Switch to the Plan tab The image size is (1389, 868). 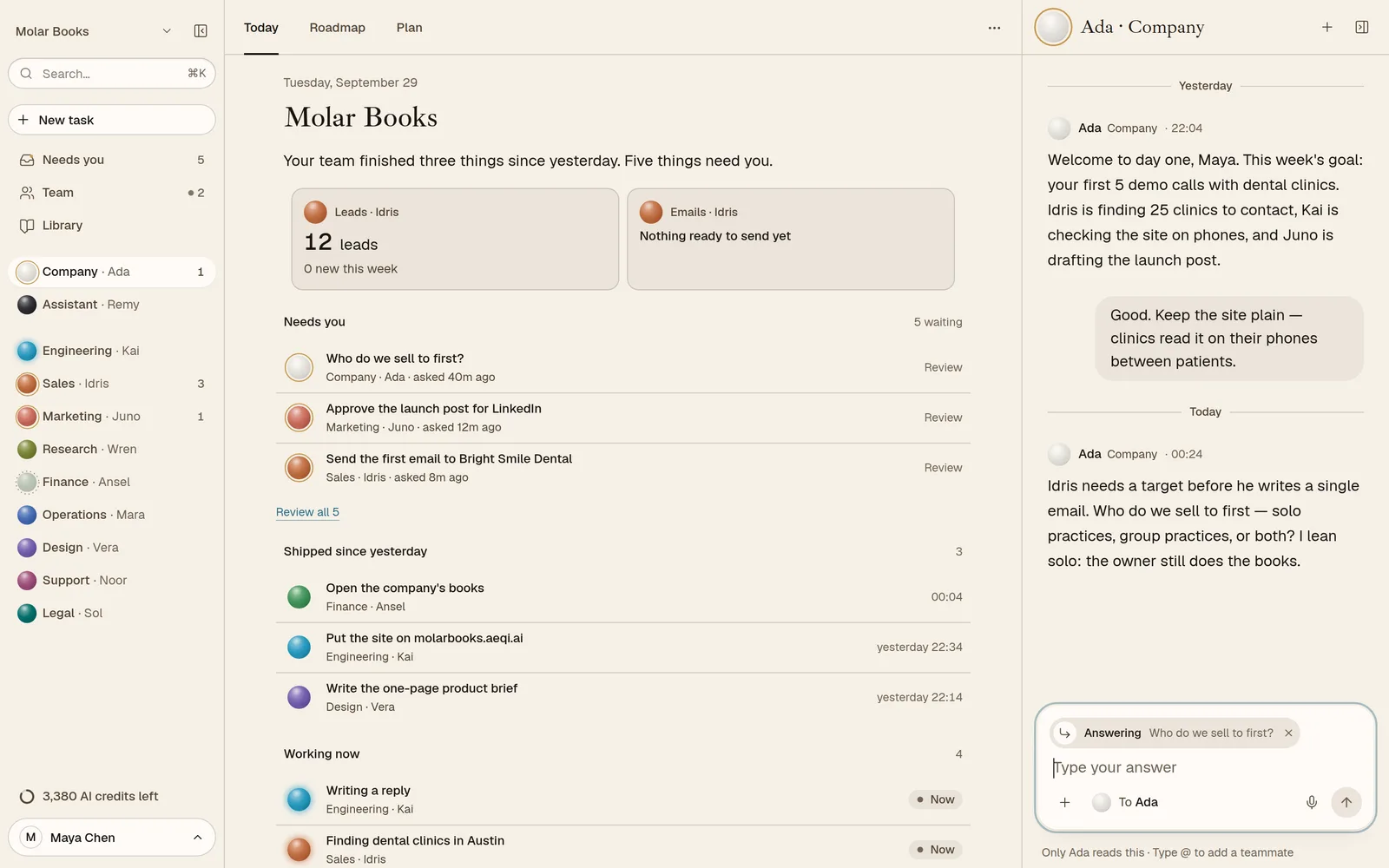(410, 28)
